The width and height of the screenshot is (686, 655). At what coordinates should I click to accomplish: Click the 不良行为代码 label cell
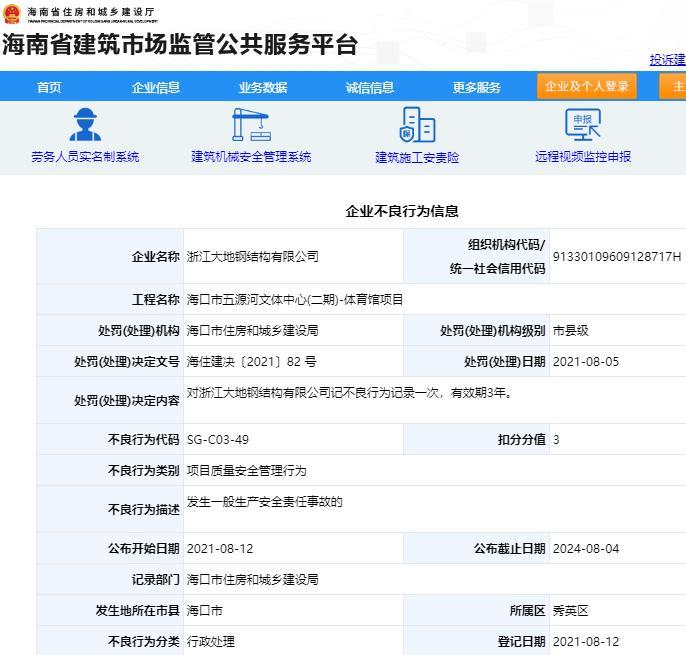click(x=110, y=439)
